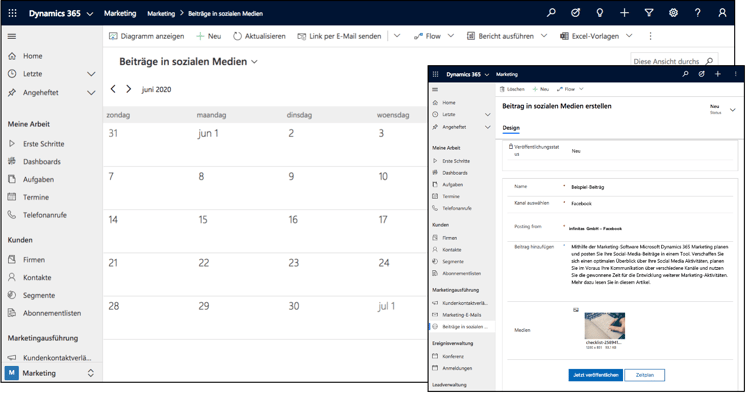The image size is (750, 396).
Task: Open the help question mark icon
Action: pos(698,13)
